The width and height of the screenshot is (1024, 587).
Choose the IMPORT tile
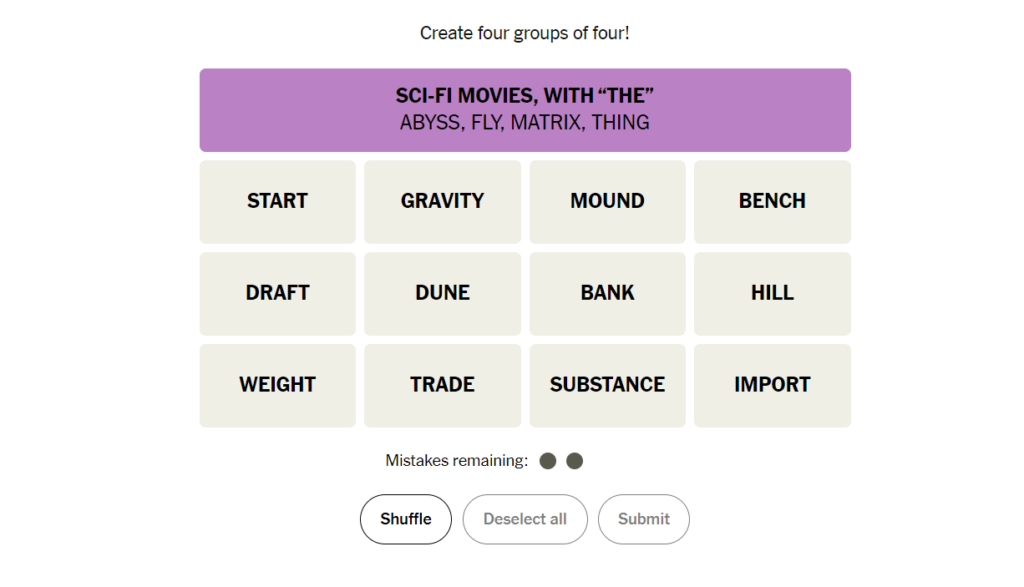click(772, 386)
